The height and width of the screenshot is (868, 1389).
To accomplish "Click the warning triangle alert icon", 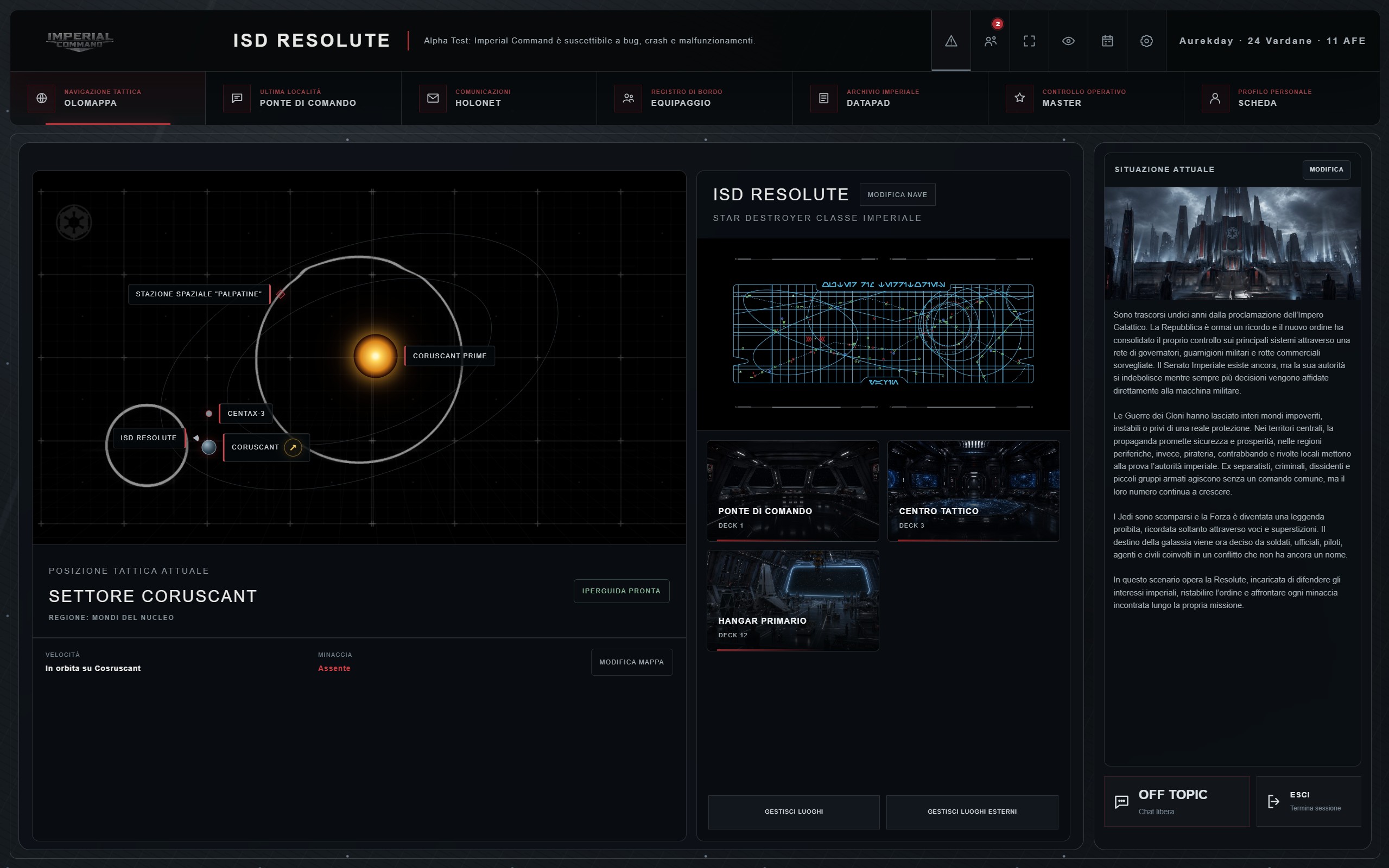I will point(951,41).
